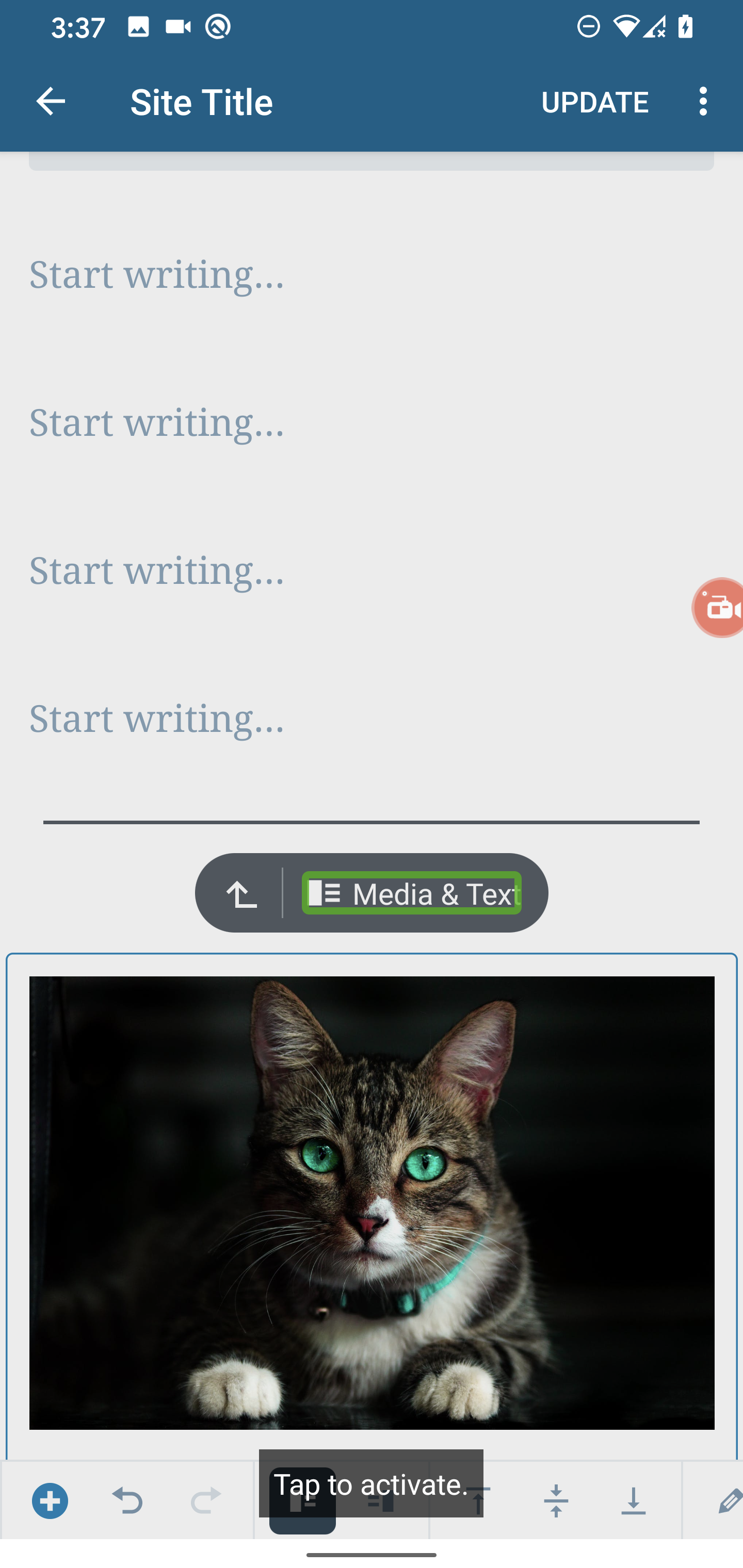743x1568 pixels.
Task: Select the cat photo thumbnail
Action: click(372, 1203)
